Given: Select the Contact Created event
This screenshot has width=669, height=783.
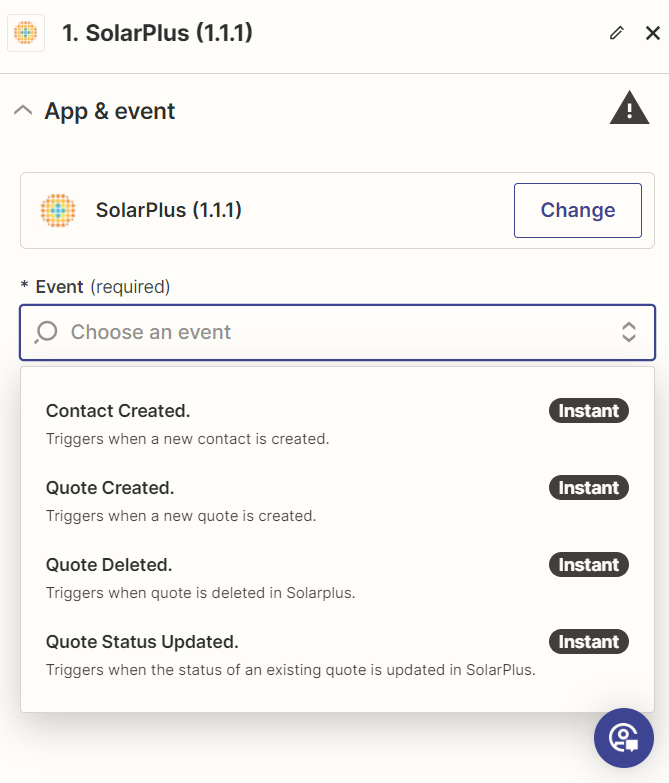Looking at the screenshot, I should tap(337, 424).
